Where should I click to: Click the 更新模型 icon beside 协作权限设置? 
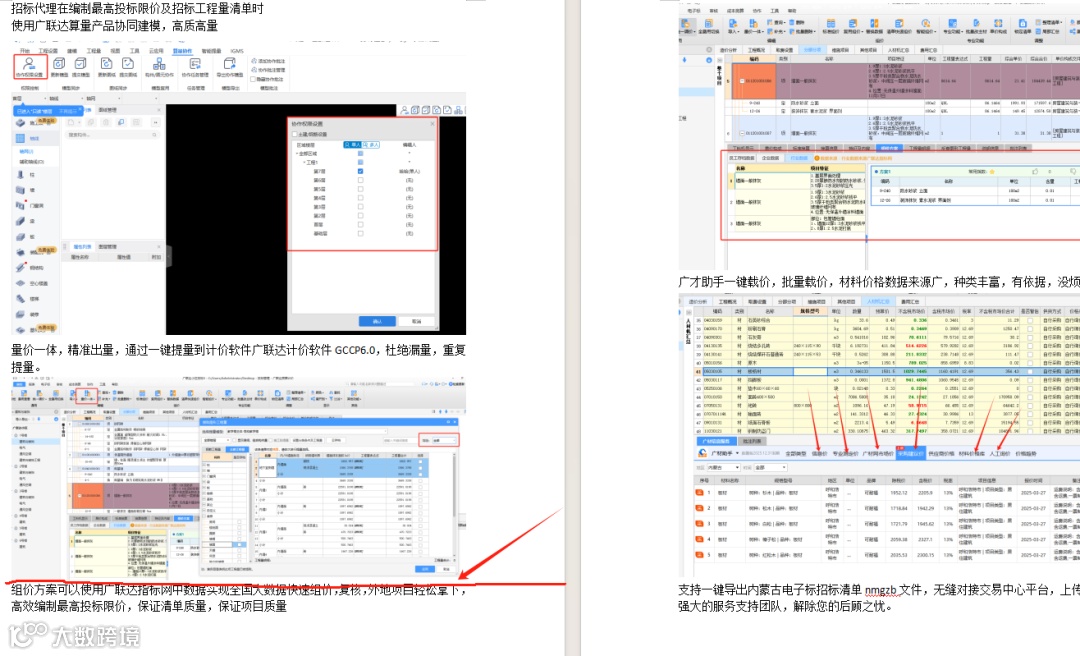(59, 67)
